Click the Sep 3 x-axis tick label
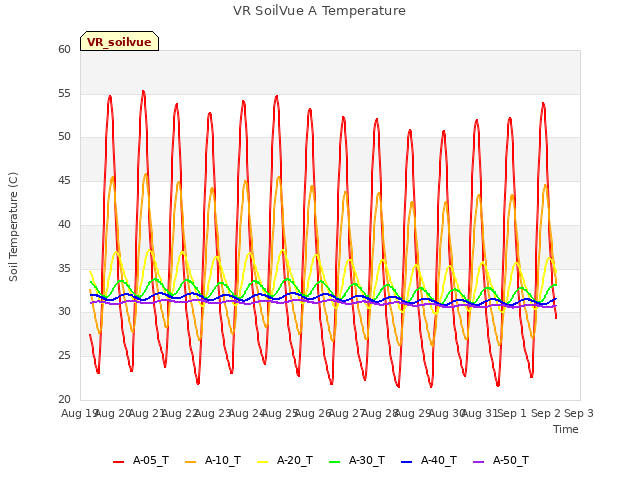Viewport: 640px width, 480px height. coord(579,413)
